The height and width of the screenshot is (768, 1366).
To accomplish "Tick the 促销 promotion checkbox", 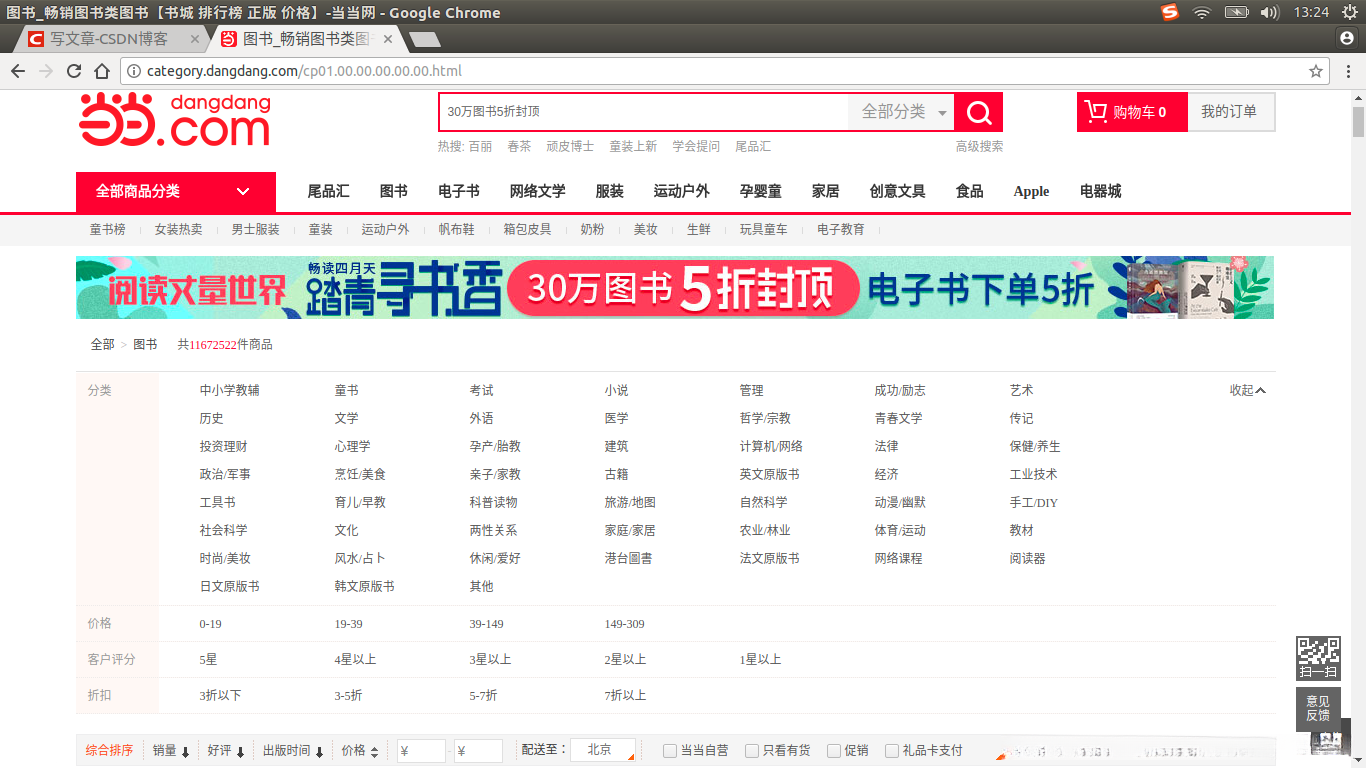I will pos(834,751).
